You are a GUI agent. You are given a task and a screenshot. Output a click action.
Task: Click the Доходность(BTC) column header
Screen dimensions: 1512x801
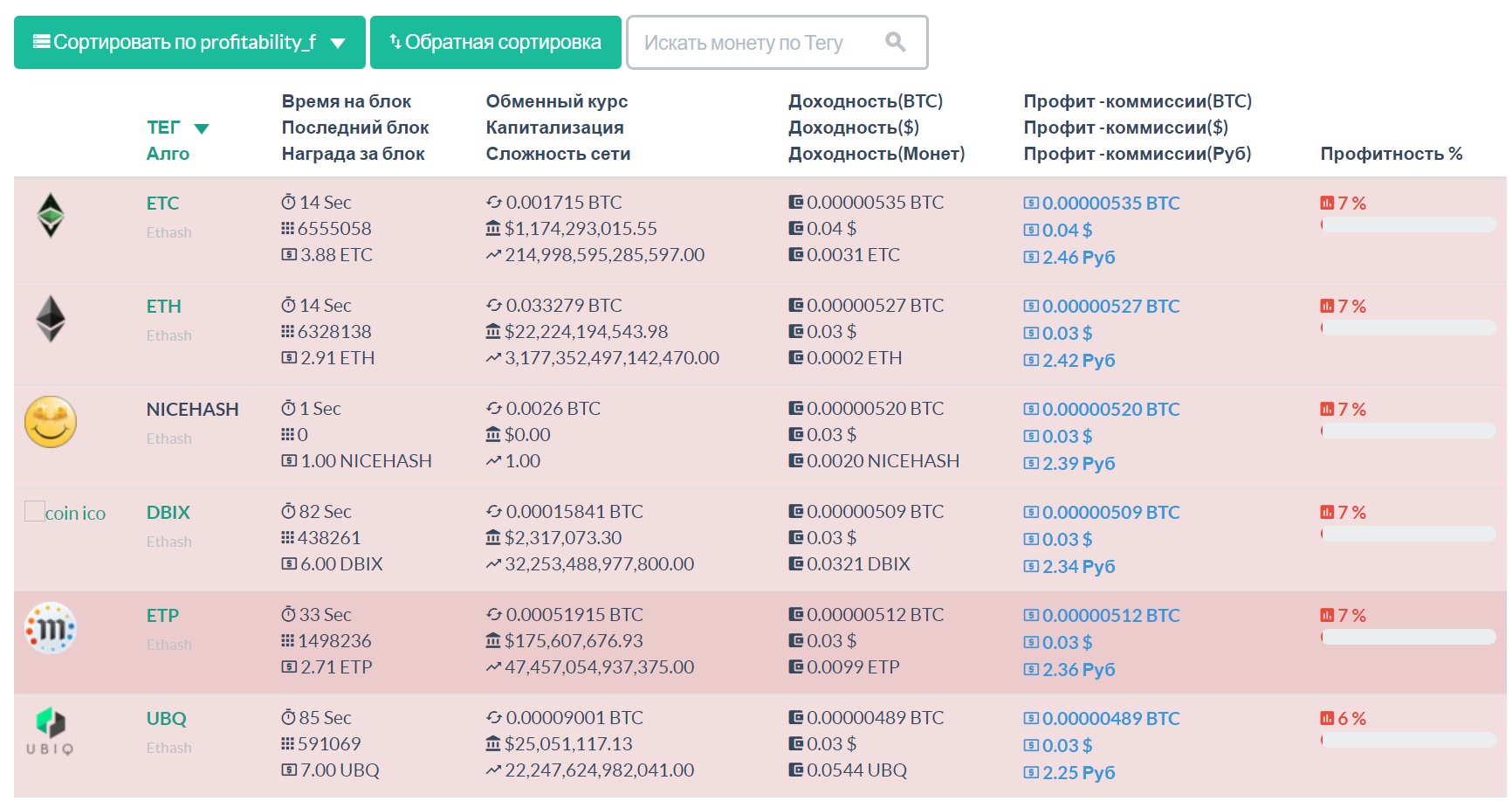tap(865, 101)
